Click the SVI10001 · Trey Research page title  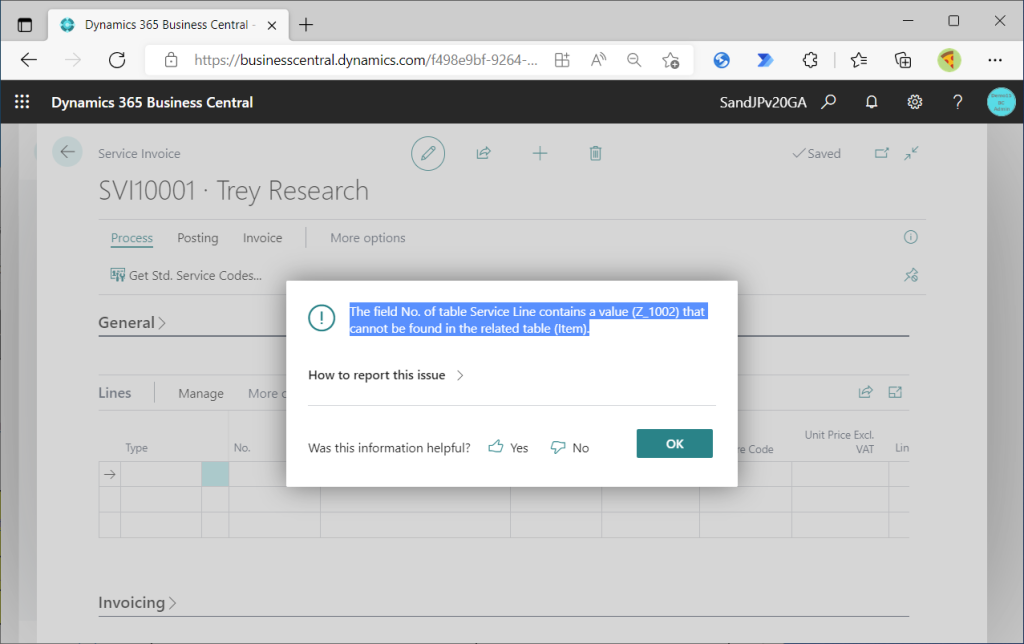pyautogui.click(x=233, y=191)
